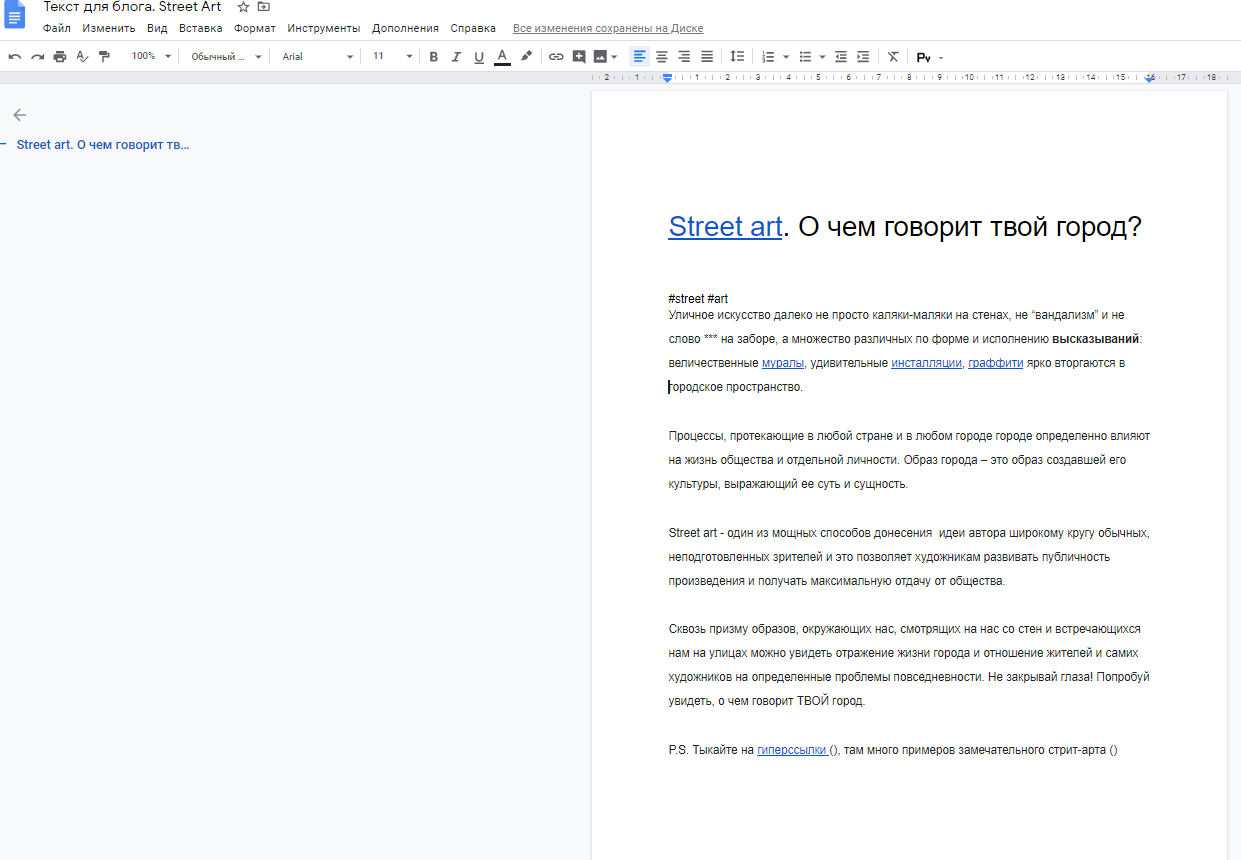Close the document outline with the back arrow
Image resolution: width=1241 pixels, height=860 pixels.
pyautogui.click(x=20, y=115)
